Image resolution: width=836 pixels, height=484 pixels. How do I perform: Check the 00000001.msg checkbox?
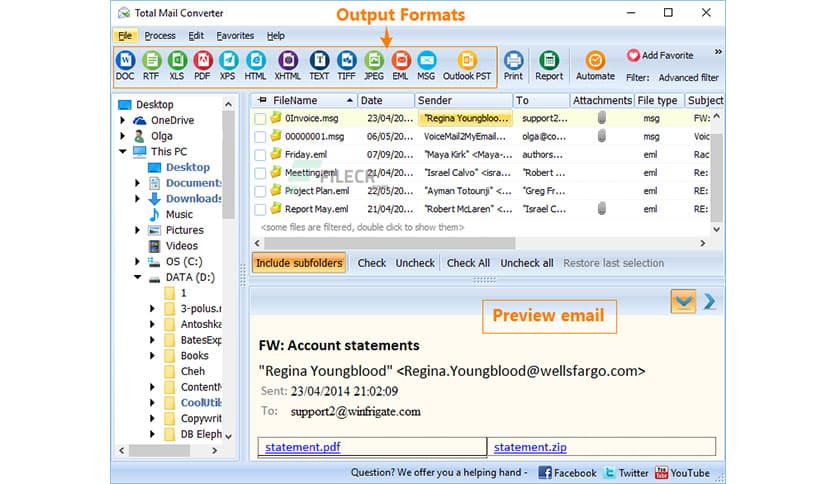(x=260, y=137)
